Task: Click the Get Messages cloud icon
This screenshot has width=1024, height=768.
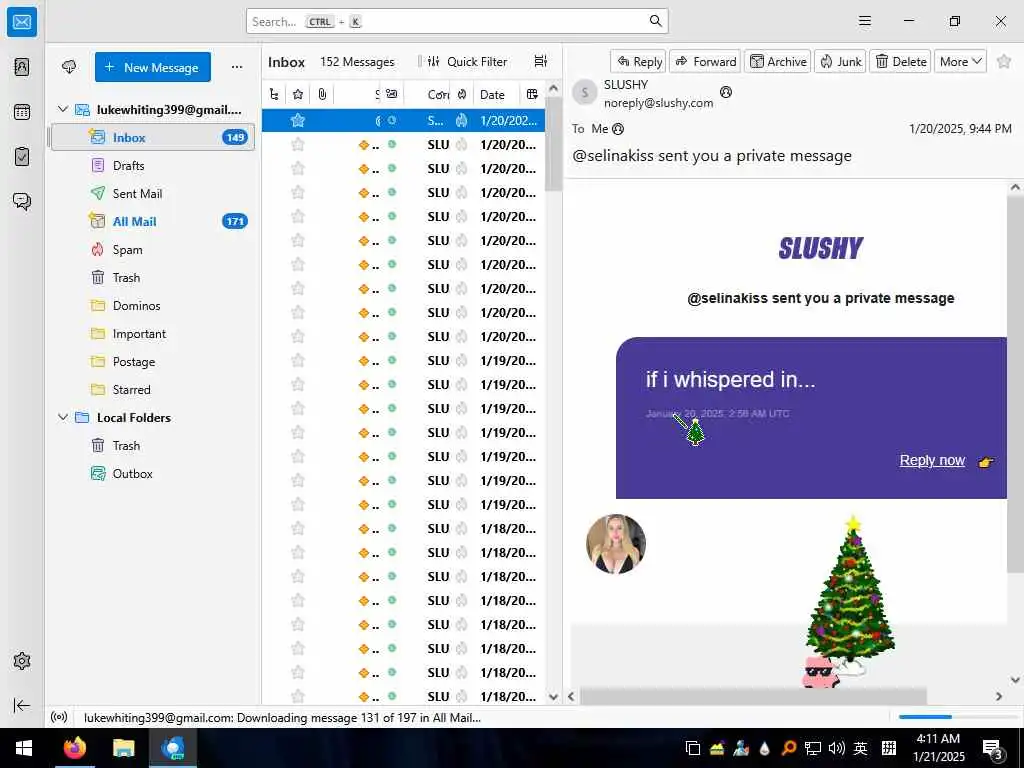Action: click(x=69, y=67)
